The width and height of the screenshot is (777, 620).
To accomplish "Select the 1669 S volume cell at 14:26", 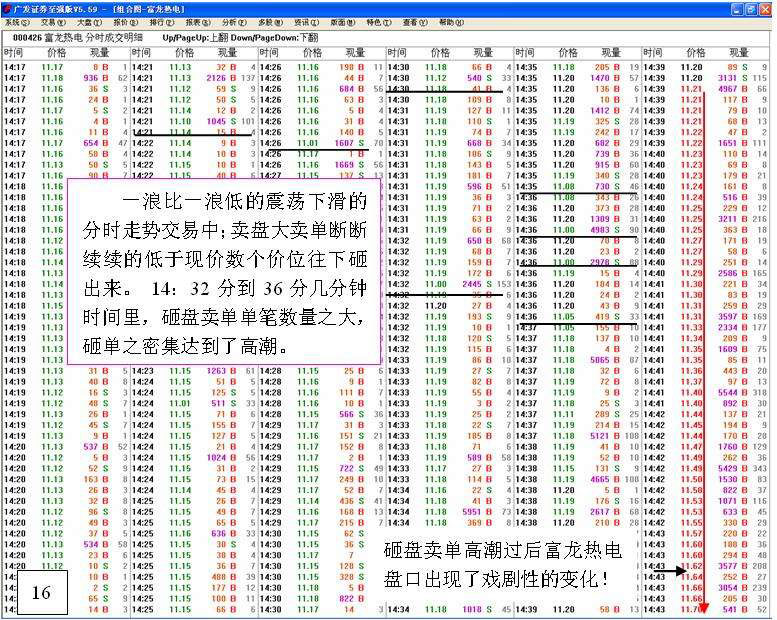I will [x=350, y=165].
